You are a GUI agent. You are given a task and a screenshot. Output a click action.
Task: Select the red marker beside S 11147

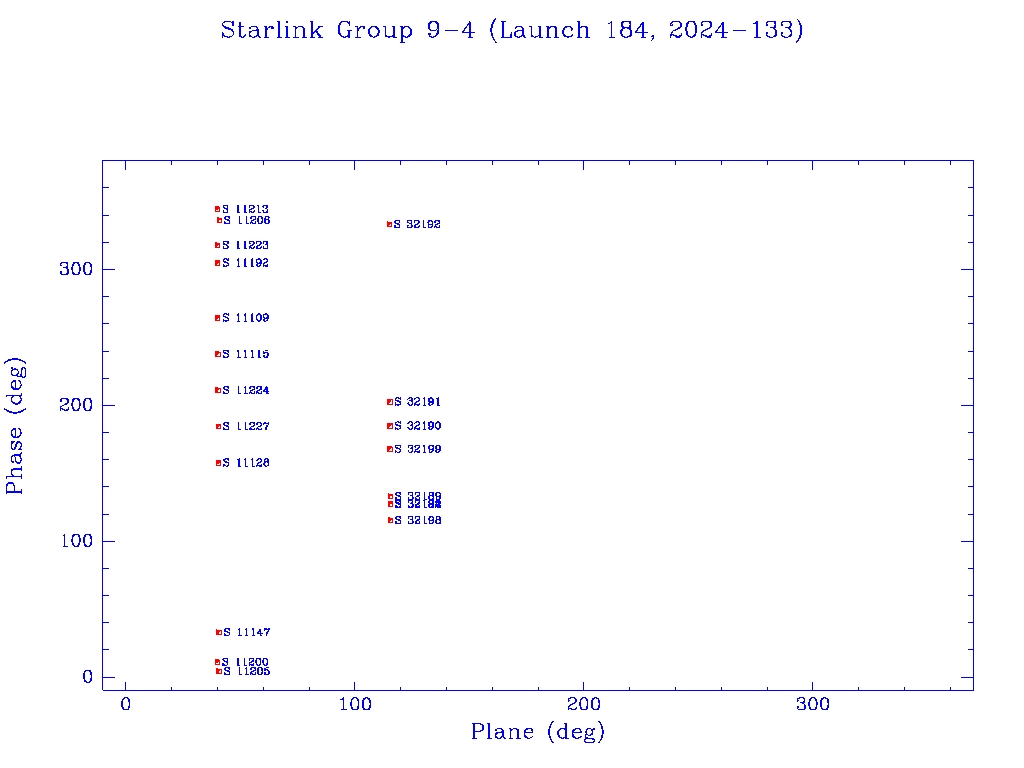219,632
